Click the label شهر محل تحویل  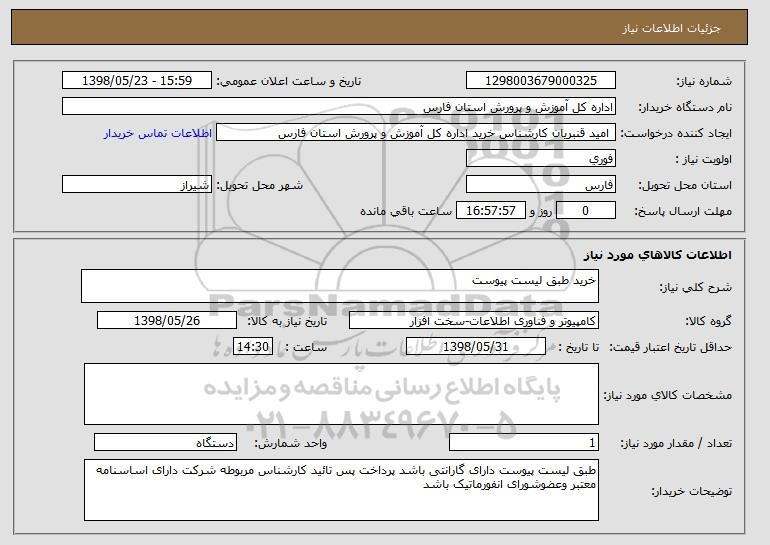click(x=260, y=185)
